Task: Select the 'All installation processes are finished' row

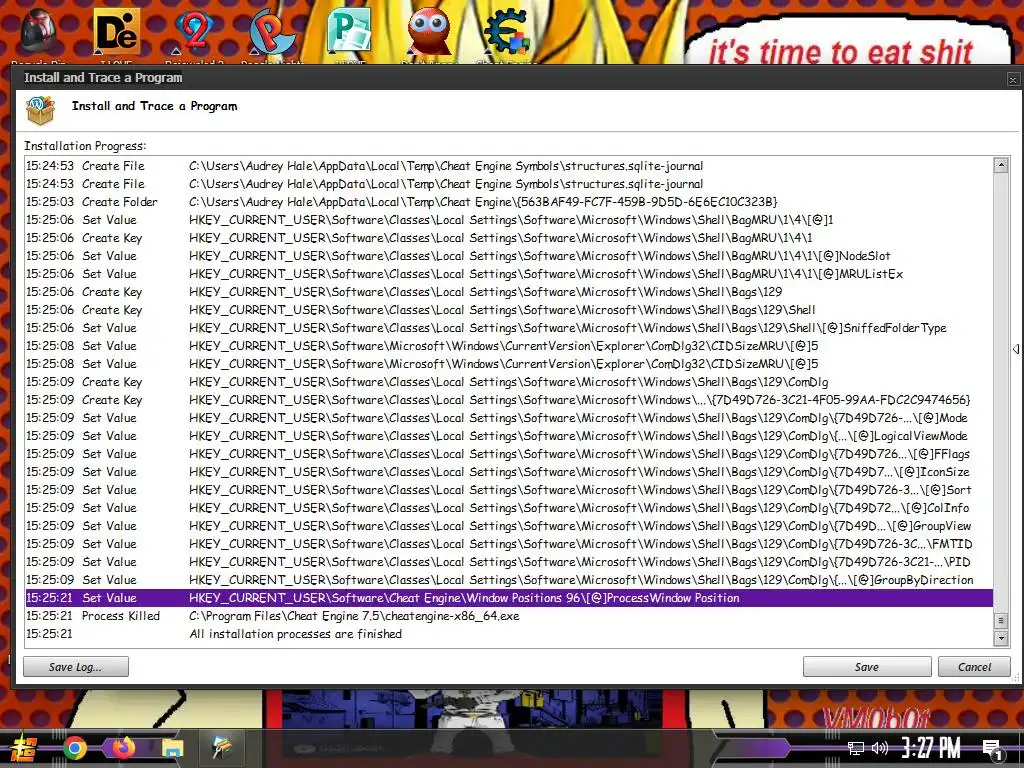Action: tap(509, 633)
